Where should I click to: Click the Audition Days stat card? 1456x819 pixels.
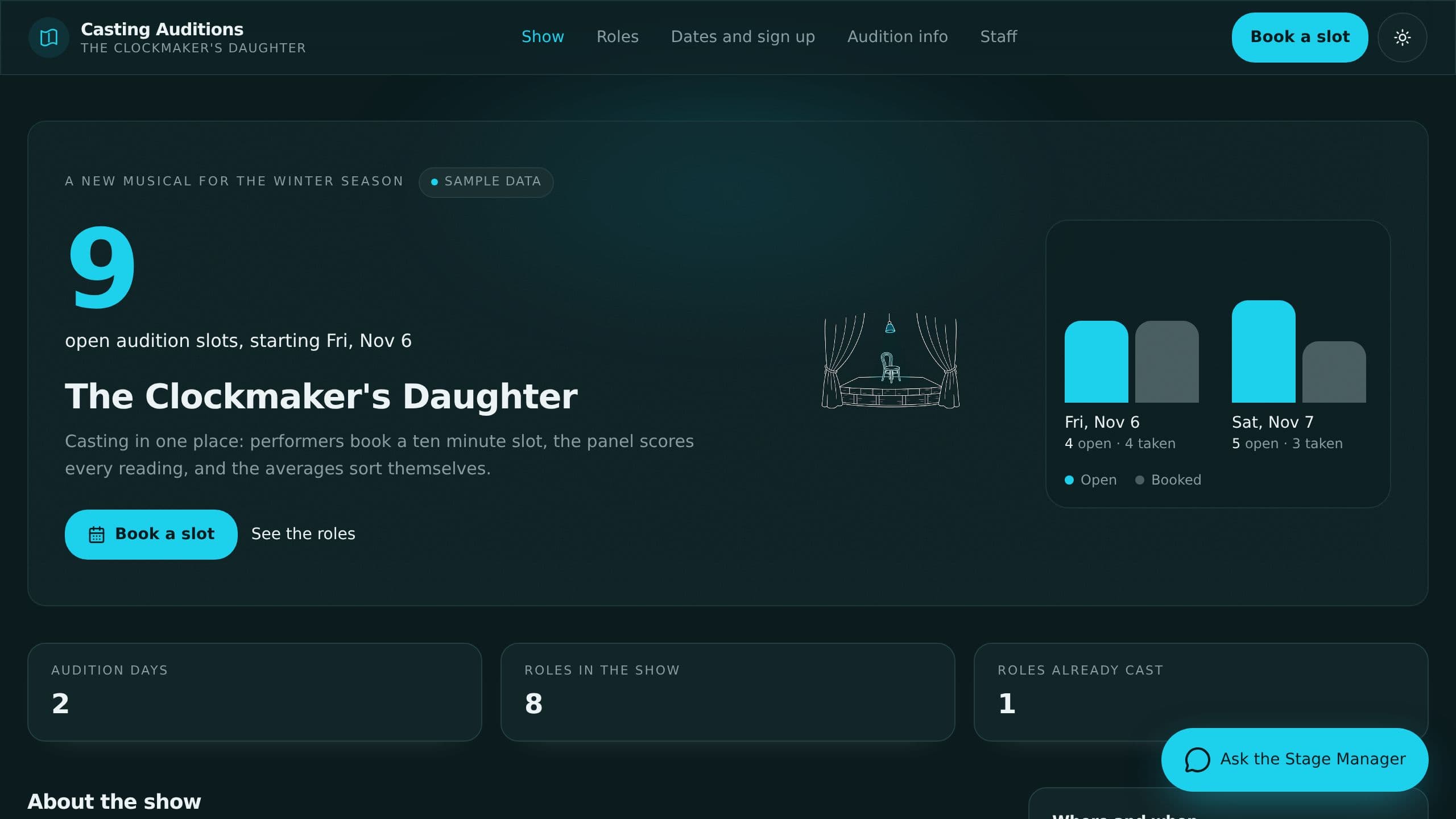tap(255, 692)
